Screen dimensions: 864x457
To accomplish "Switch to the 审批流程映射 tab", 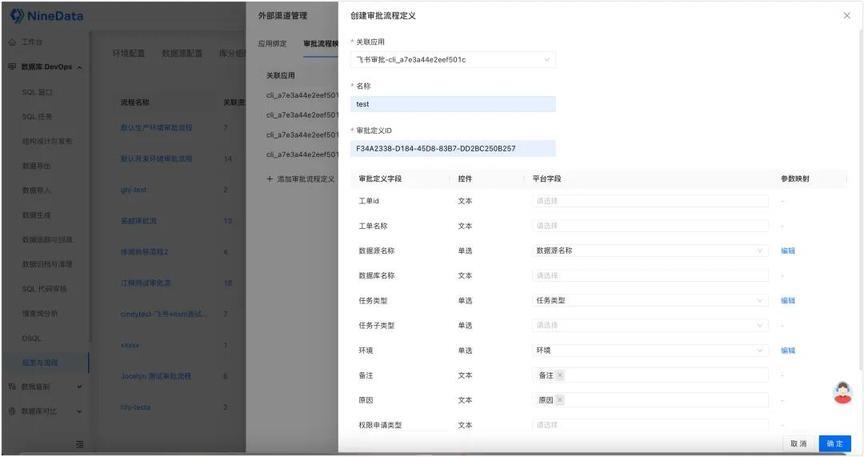I will [x=321, y=44].
